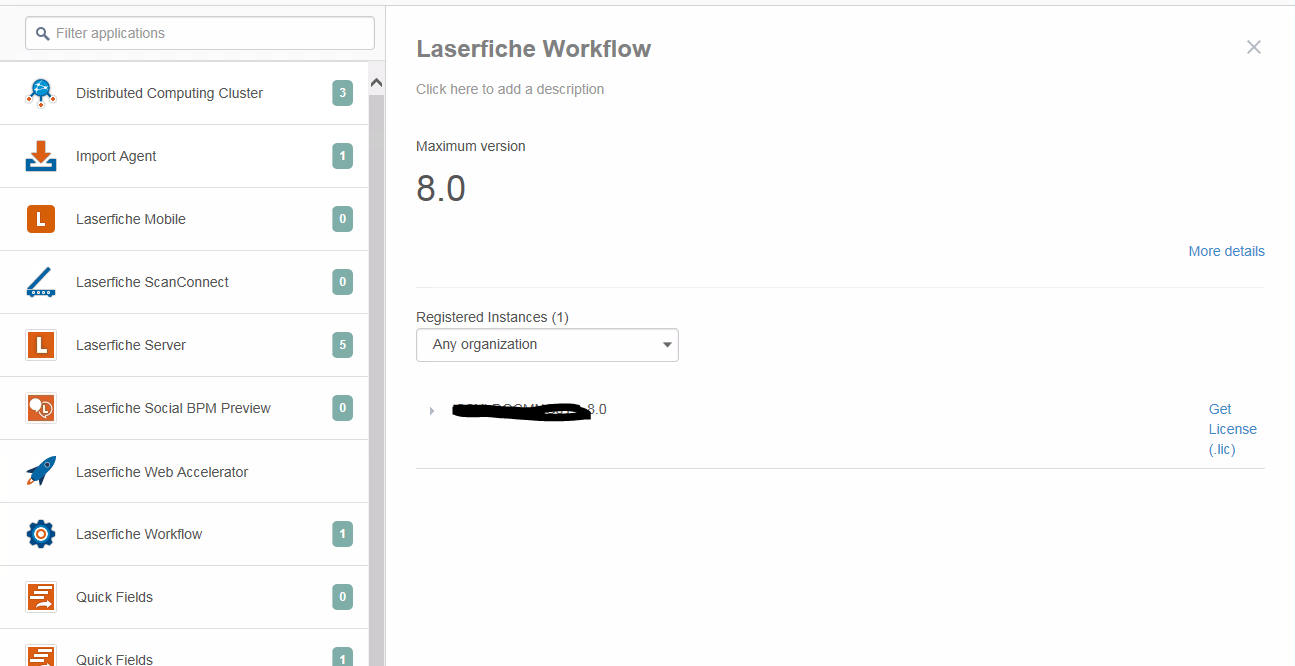Select Laserfiche Server in the list
1295x666 pixels.
click(x=184, y=345)
